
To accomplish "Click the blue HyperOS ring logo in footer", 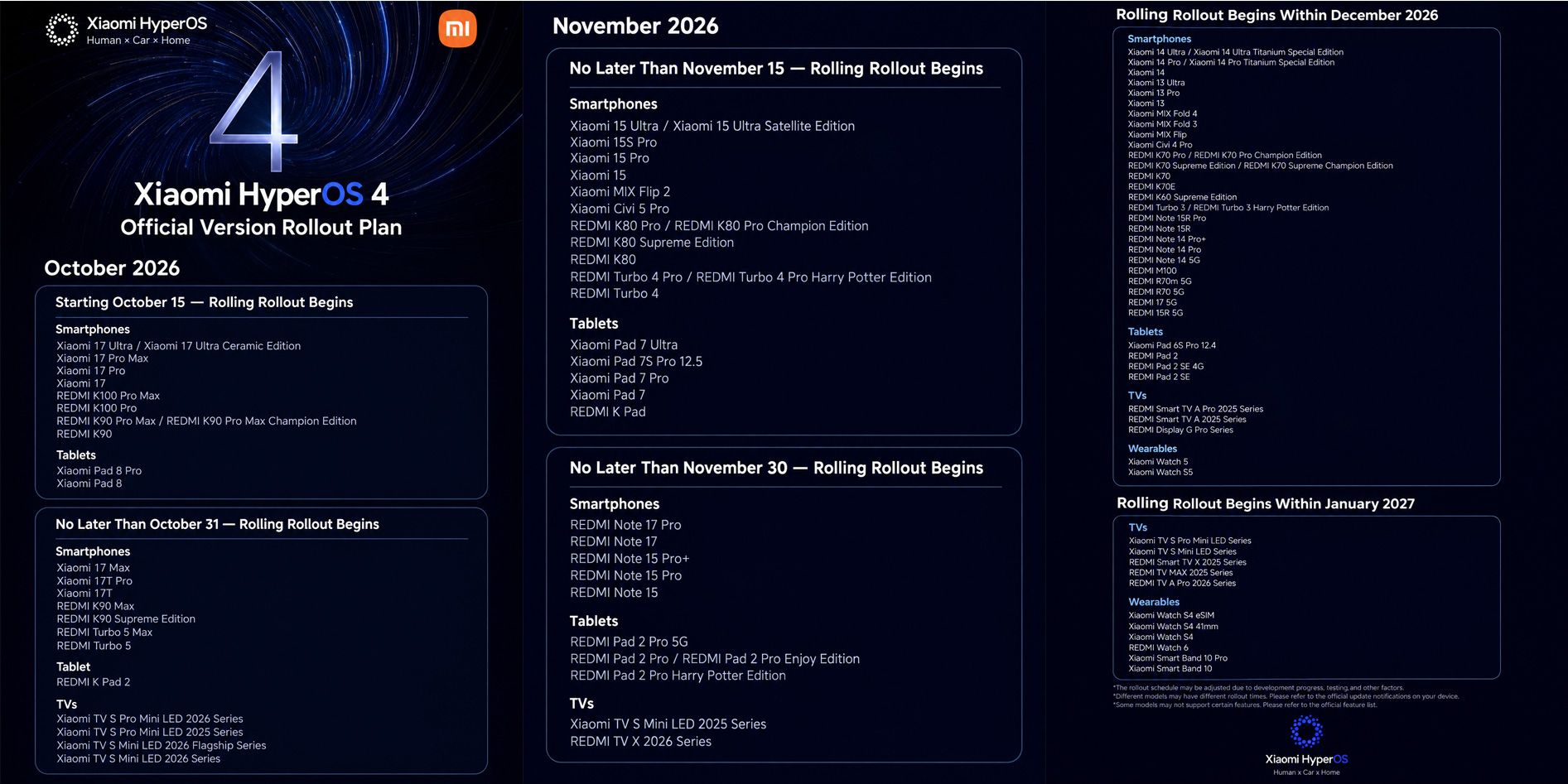I will click(x=1306, y=731).
